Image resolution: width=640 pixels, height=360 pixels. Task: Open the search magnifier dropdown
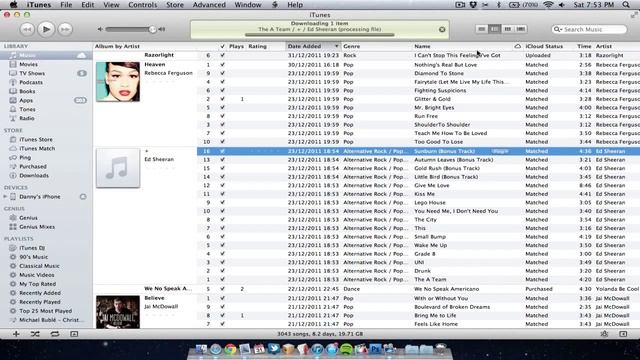(557, 29)
